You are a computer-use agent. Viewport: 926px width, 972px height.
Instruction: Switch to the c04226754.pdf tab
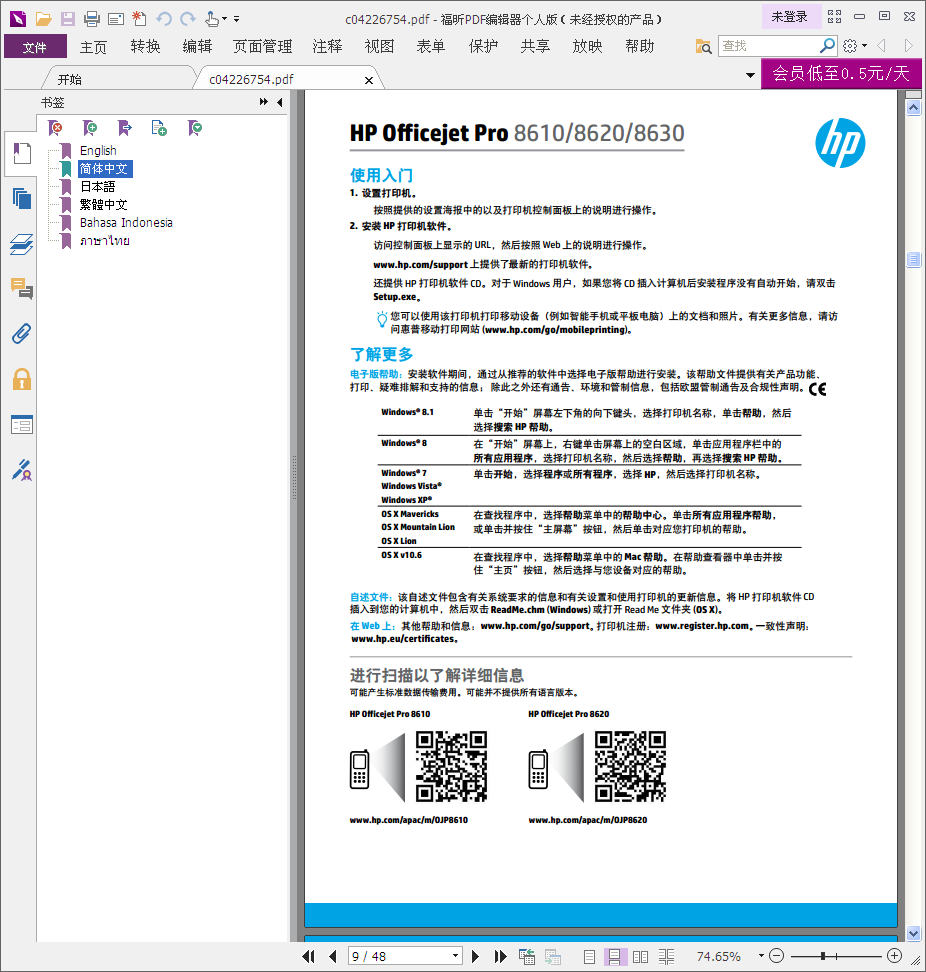point(251,79)
